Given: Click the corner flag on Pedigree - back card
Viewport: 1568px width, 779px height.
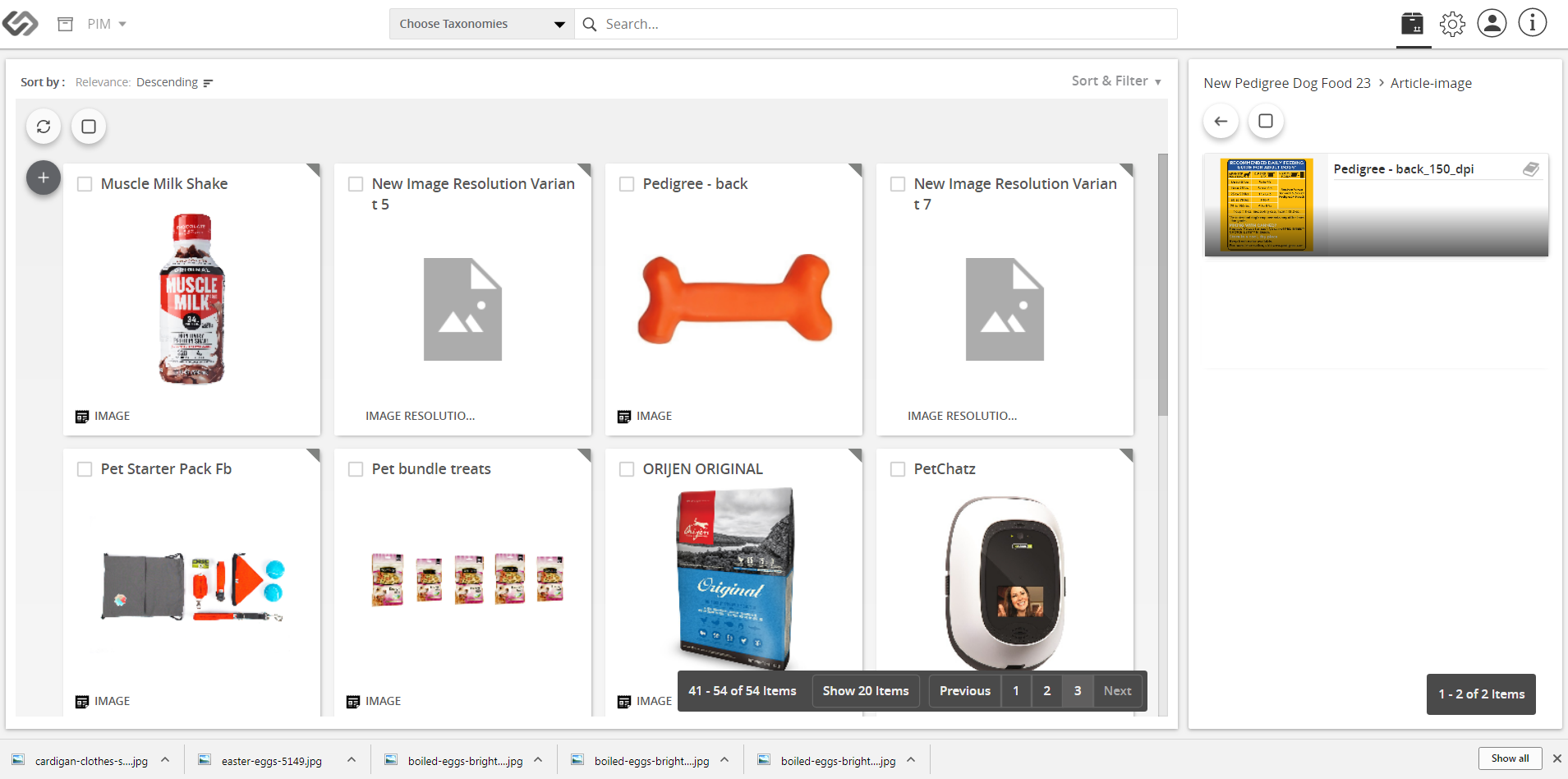Looking at the screenshot, I should tap(856, 169).
